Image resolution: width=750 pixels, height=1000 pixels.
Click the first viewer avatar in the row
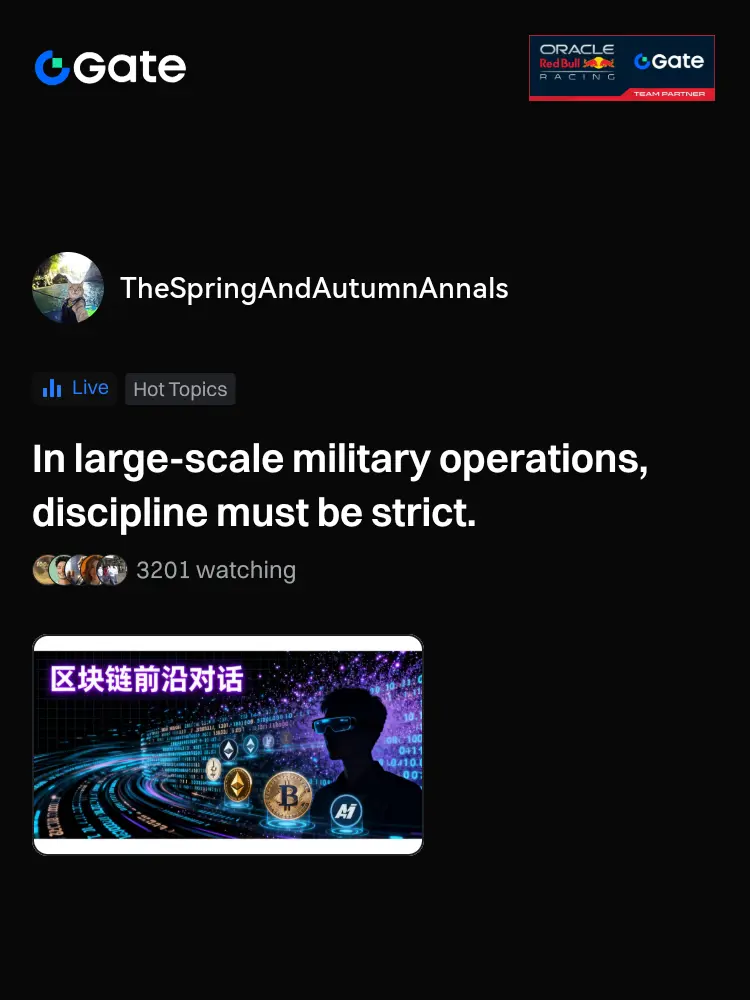(x=45, y=570)
